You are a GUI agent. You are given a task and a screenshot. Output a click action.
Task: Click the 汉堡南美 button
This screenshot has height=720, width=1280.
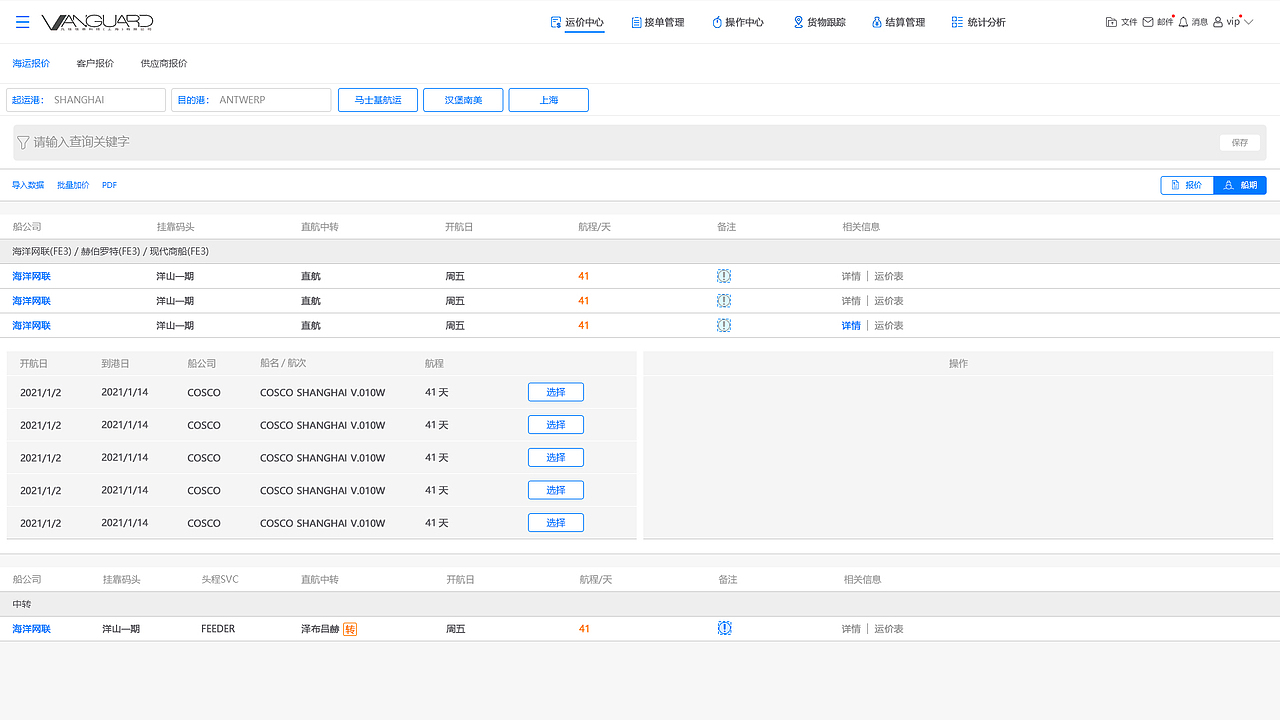463,100
